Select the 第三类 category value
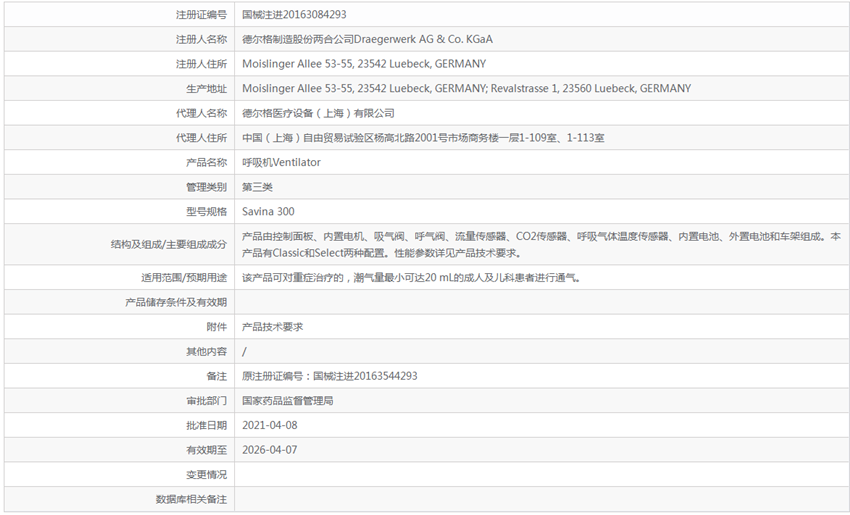This screenshot has height=515, width=850. click(257, 188)
